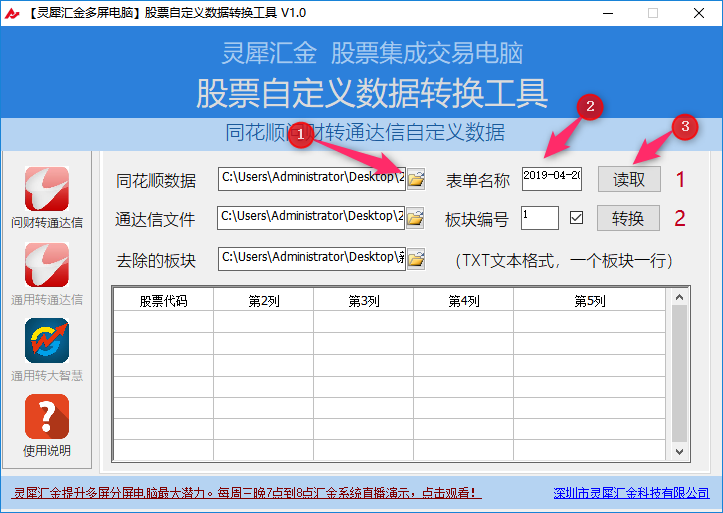Select the 第4列 column header
The image size is (723, 513).
(464, 301)
